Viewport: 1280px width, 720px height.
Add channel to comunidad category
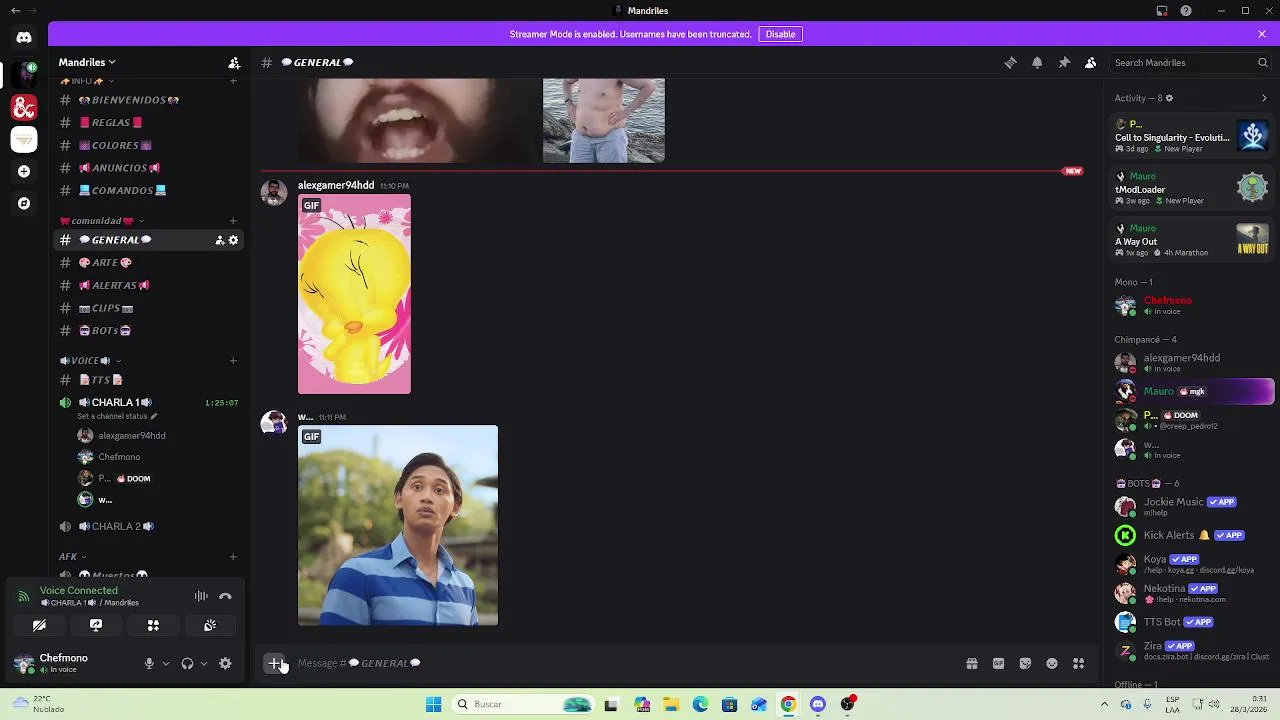[233, 221]
